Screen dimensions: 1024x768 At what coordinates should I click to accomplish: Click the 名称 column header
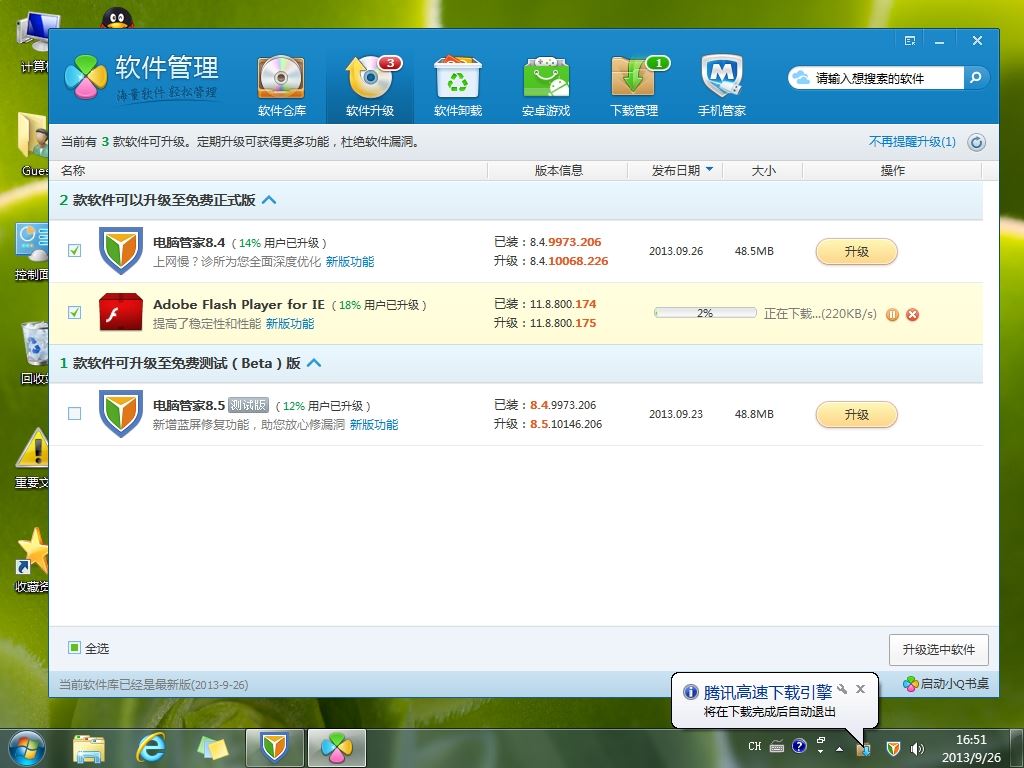[x=72, y=170]
